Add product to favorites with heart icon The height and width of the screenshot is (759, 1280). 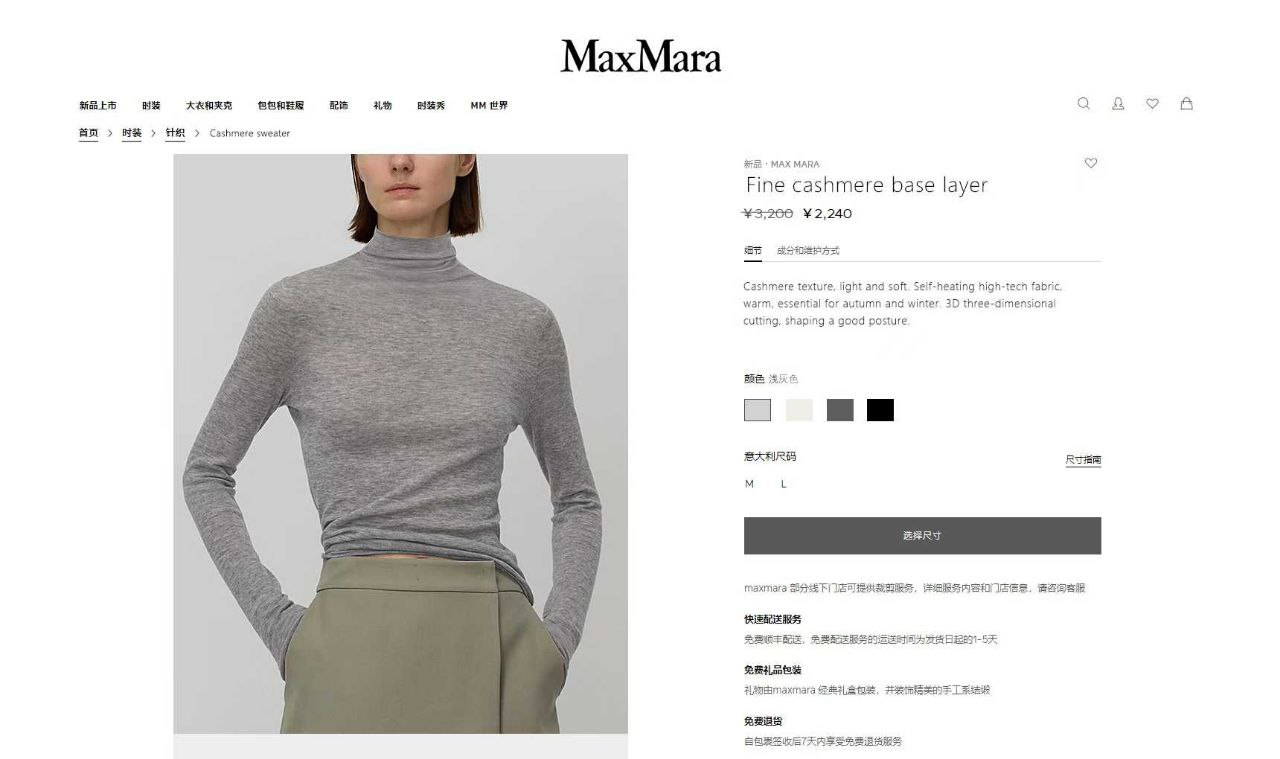point(1091,163)
